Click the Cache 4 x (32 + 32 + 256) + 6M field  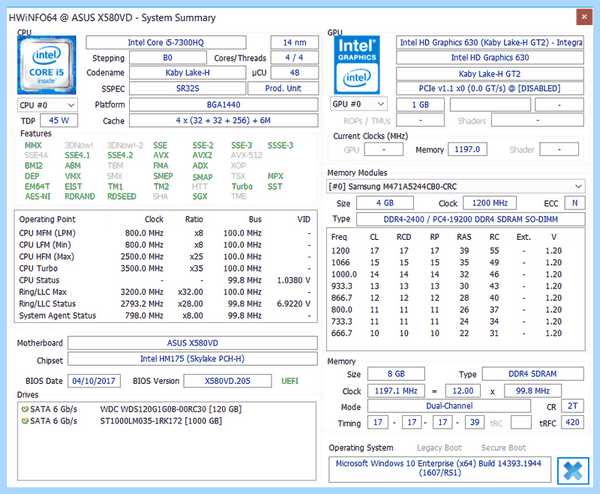[223, 121]
